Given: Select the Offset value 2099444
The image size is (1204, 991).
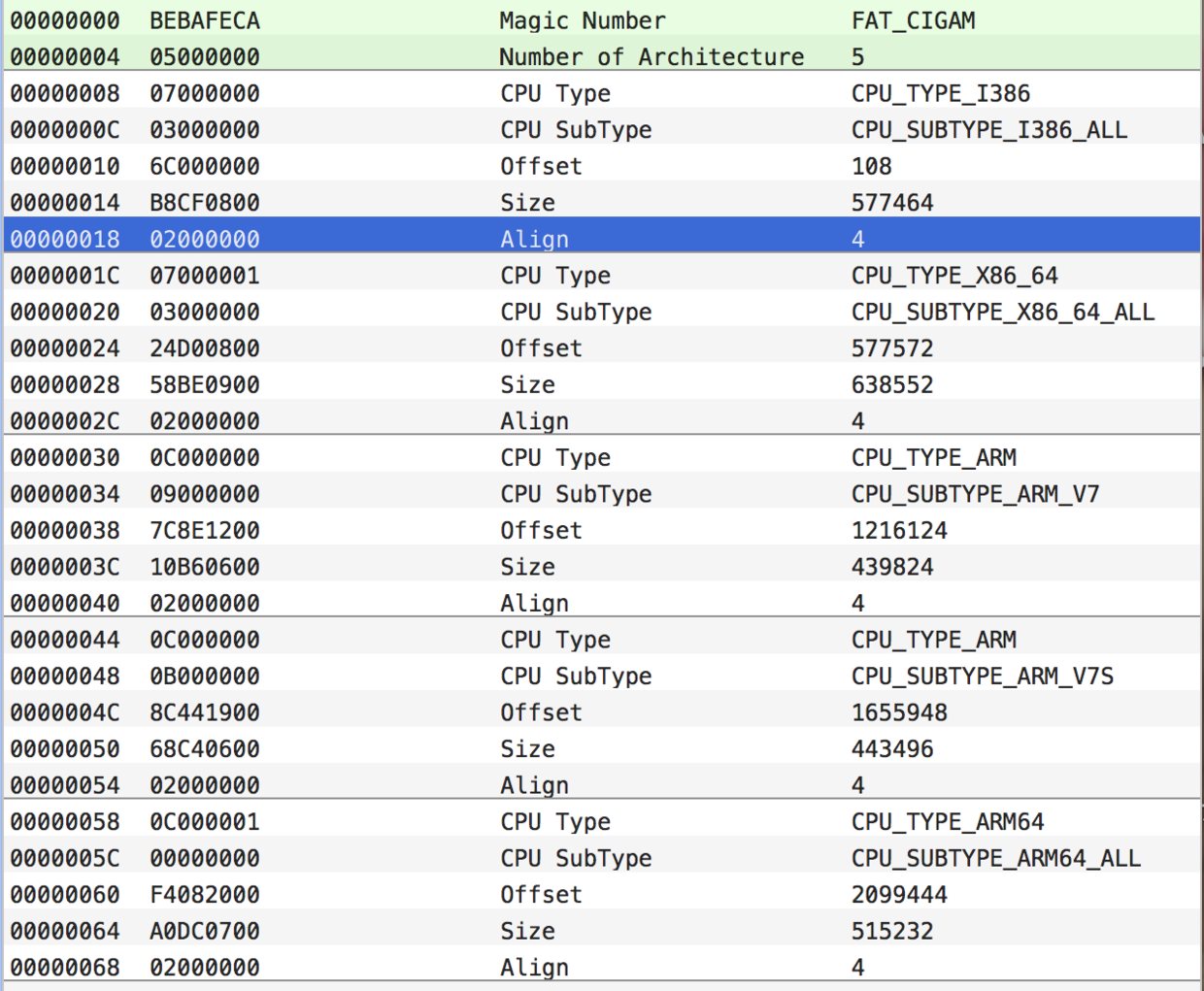Looking at the screenshot, I should [x=899, y=894].
